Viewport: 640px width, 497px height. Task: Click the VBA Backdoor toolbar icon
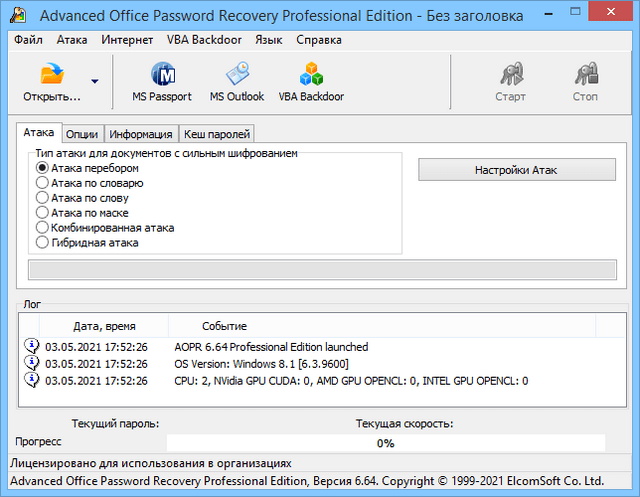coord(311,75)
